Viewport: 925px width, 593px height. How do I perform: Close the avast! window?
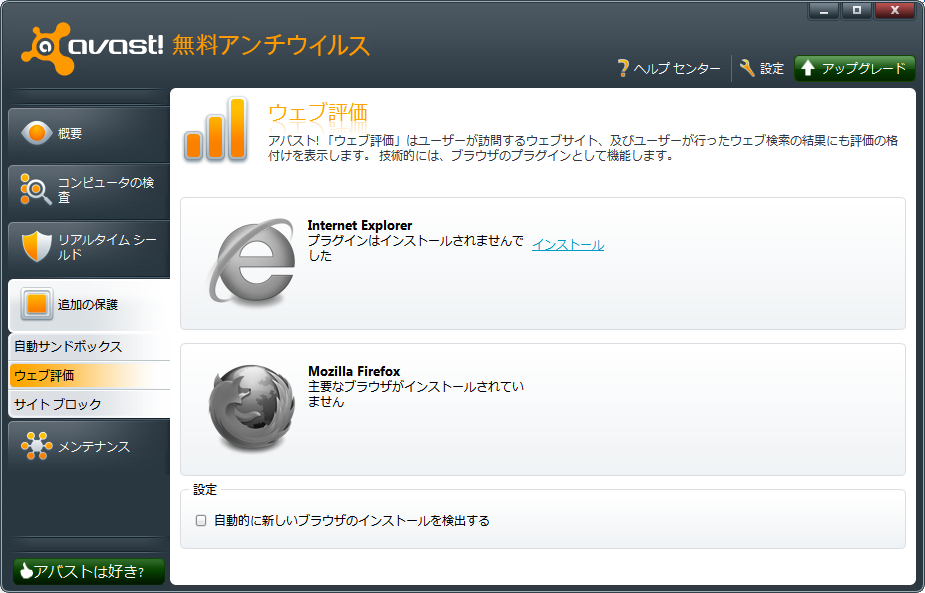click(895, 11)
